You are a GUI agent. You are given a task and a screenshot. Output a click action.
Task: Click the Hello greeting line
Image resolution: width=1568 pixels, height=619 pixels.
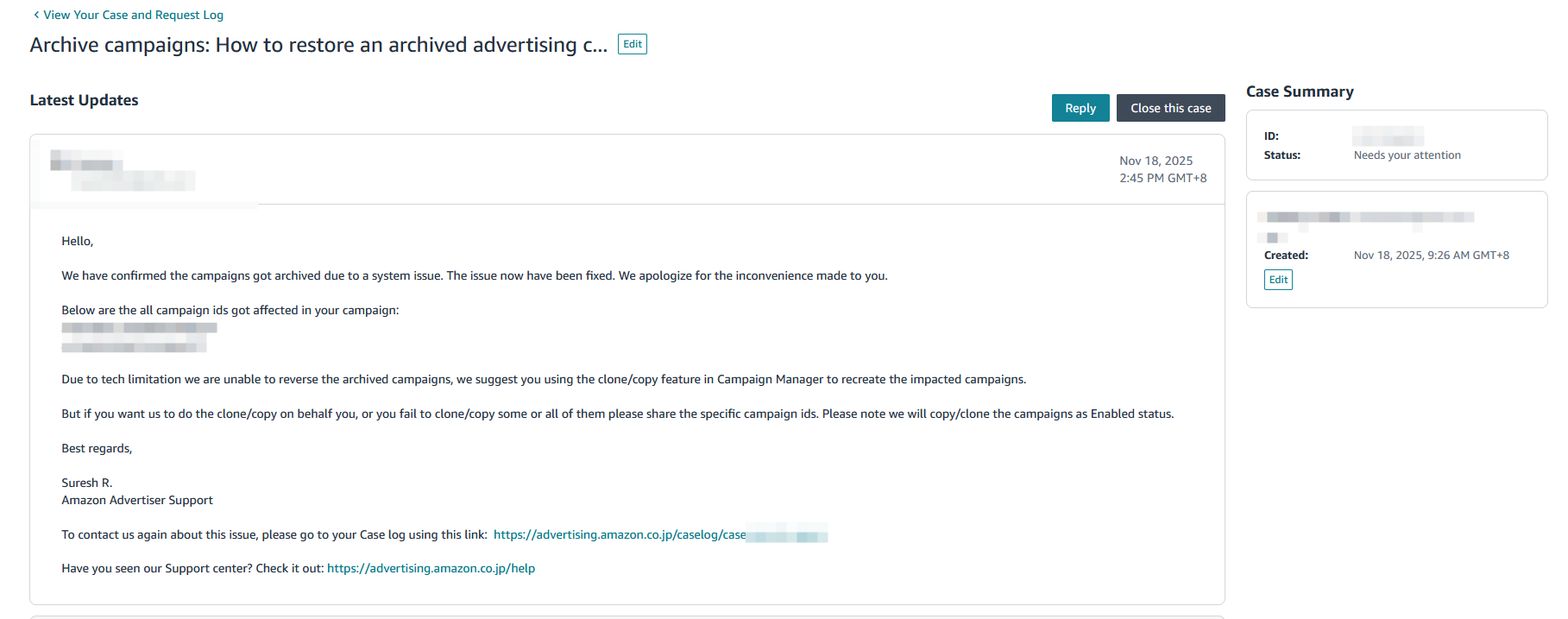pyautogui.click(x=77, y=241)
